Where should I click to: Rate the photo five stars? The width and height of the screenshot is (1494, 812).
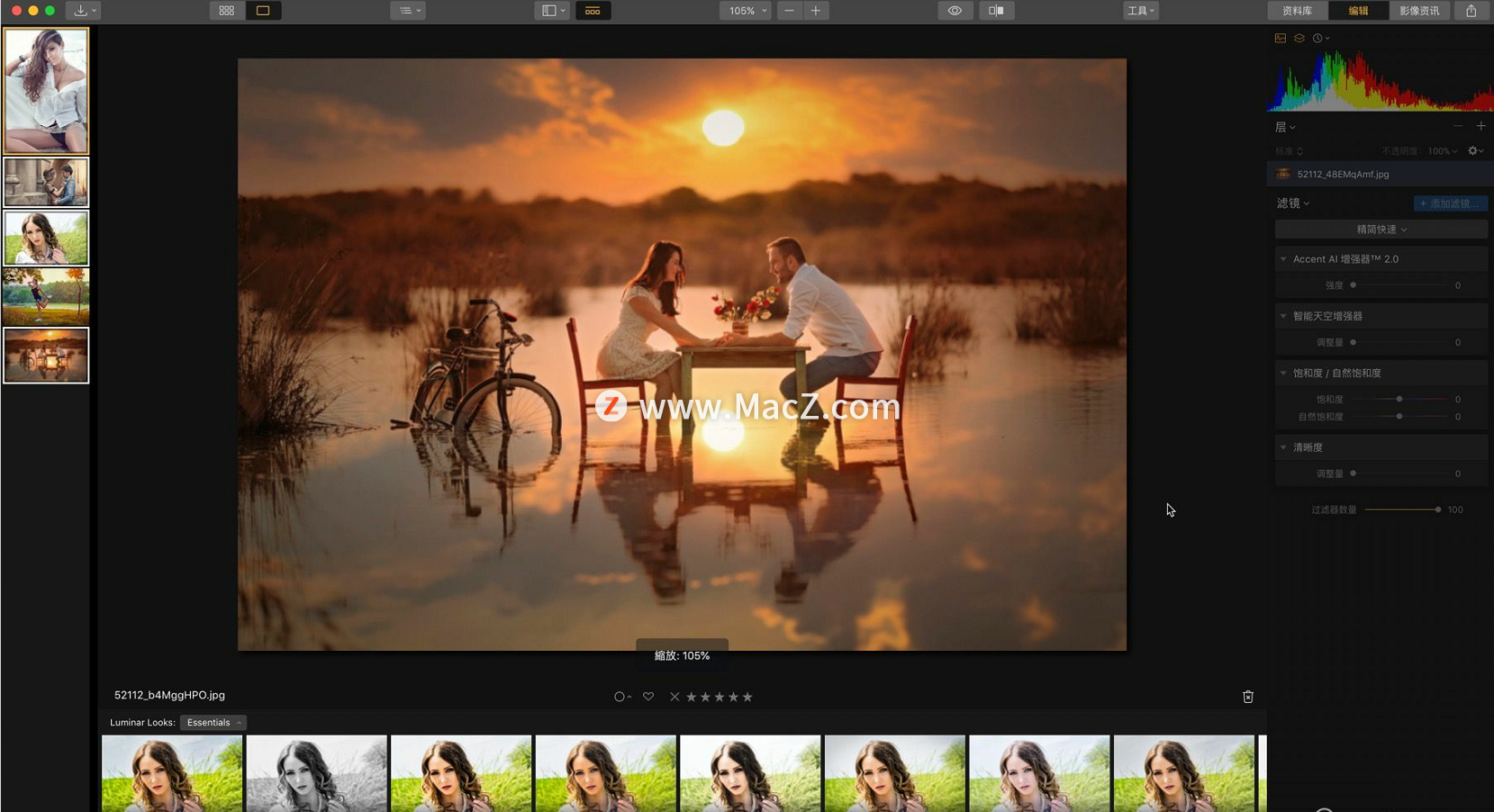coord(747,697)
